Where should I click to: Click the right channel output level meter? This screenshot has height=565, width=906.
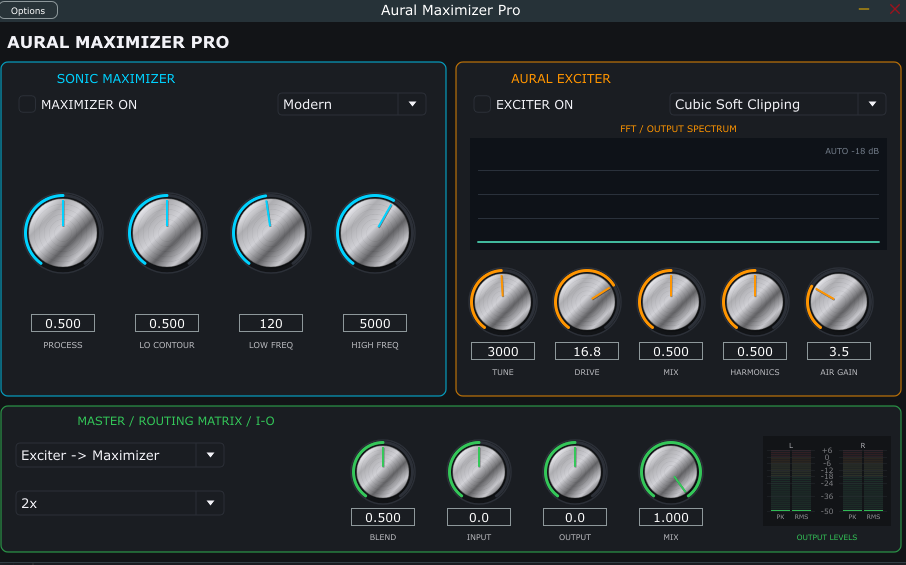coord(863,481)
